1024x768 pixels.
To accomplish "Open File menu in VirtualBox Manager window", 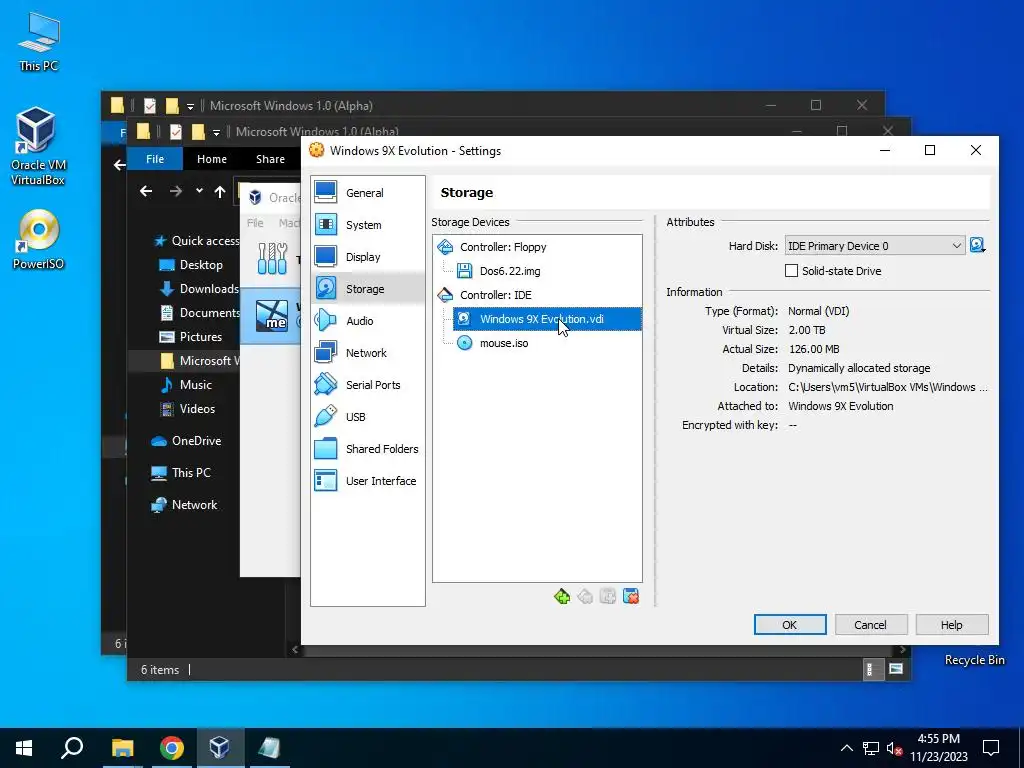I will point(255,223).
